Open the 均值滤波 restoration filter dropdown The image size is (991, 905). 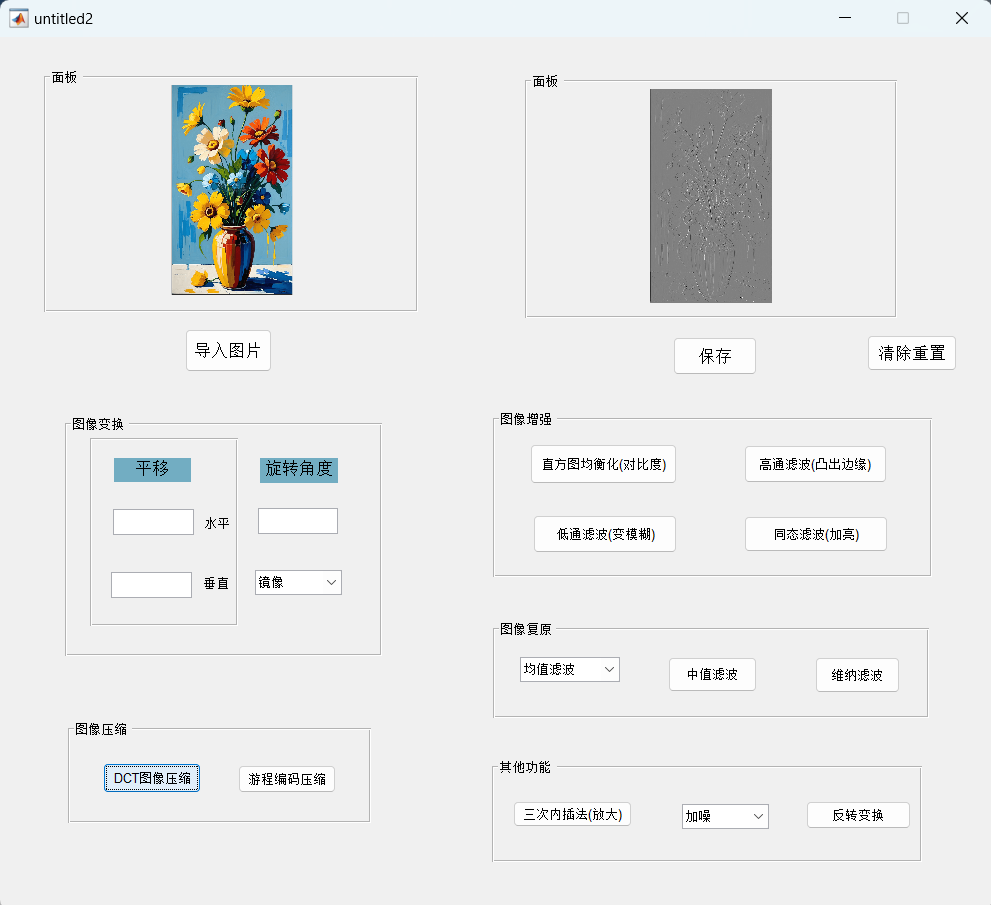(x=569, y=669)
